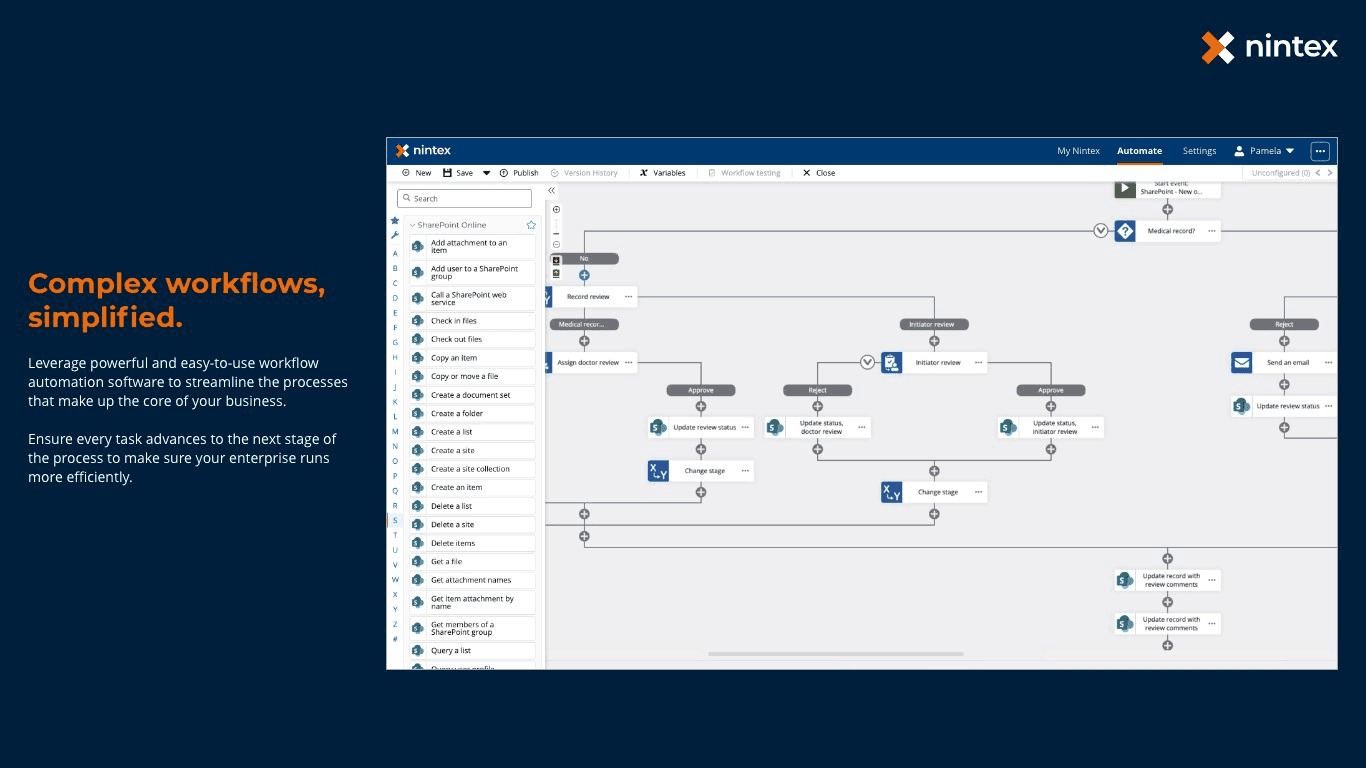
Task: Open the Pamela user account menu
Action: pyautogui.click(x=1265, y=151)
